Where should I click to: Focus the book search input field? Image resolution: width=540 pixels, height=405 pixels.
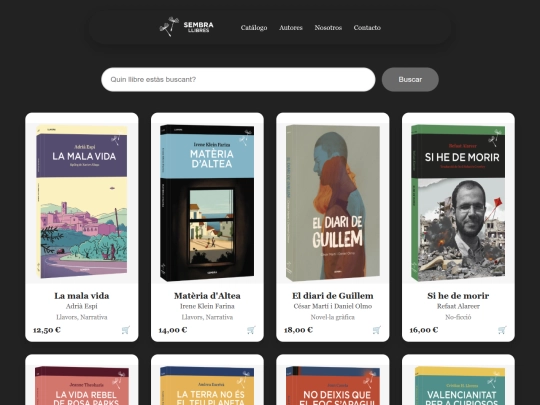pos(238,80)
